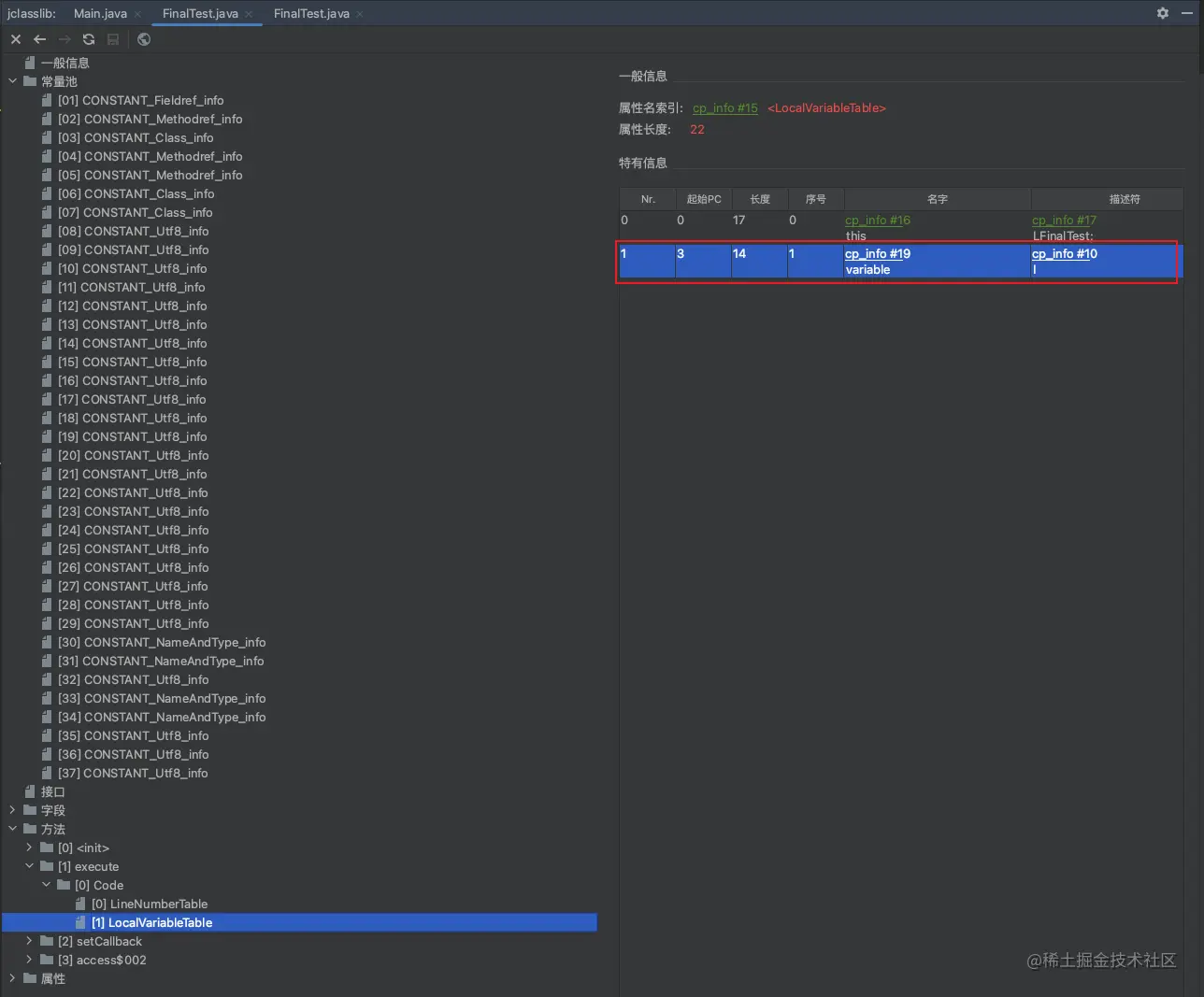The image size is (1204, 997).
Task: Select [30] CONSTANT_NameAndType_info
Action: 162,642
